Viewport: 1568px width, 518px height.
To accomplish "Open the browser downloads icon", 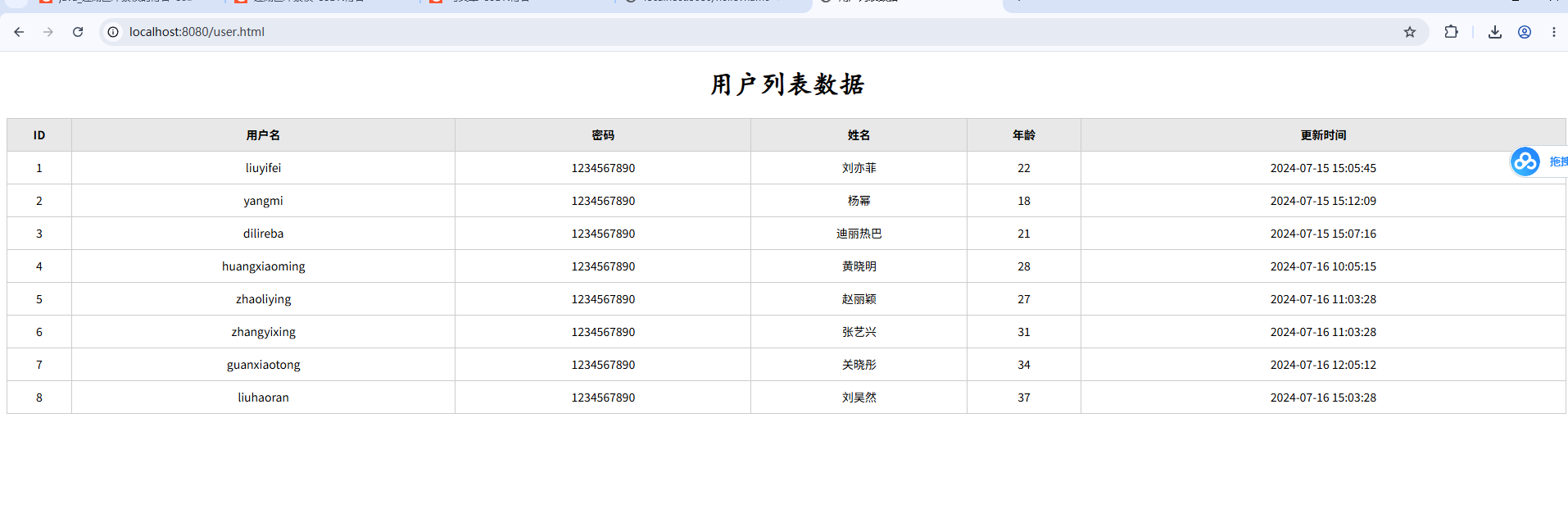I will 1495,32.
